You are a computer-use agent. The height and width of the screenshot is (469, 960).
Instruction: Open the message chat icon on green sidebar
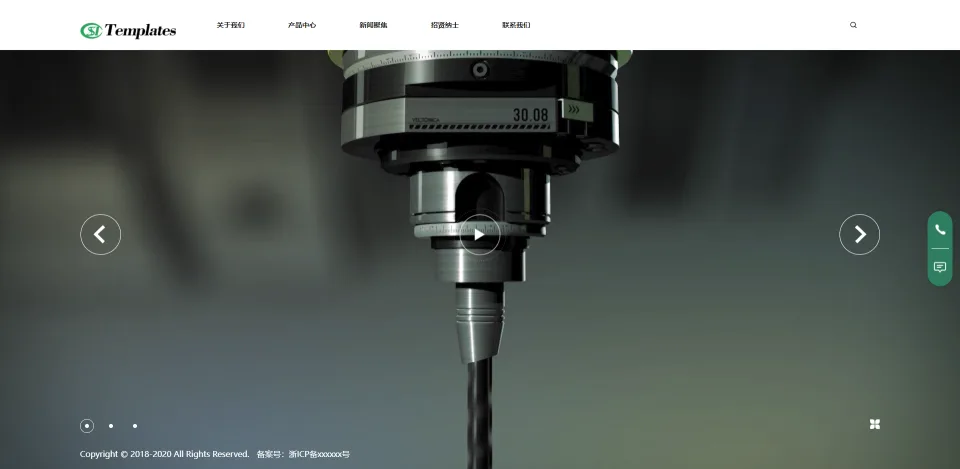coord(940,267)
